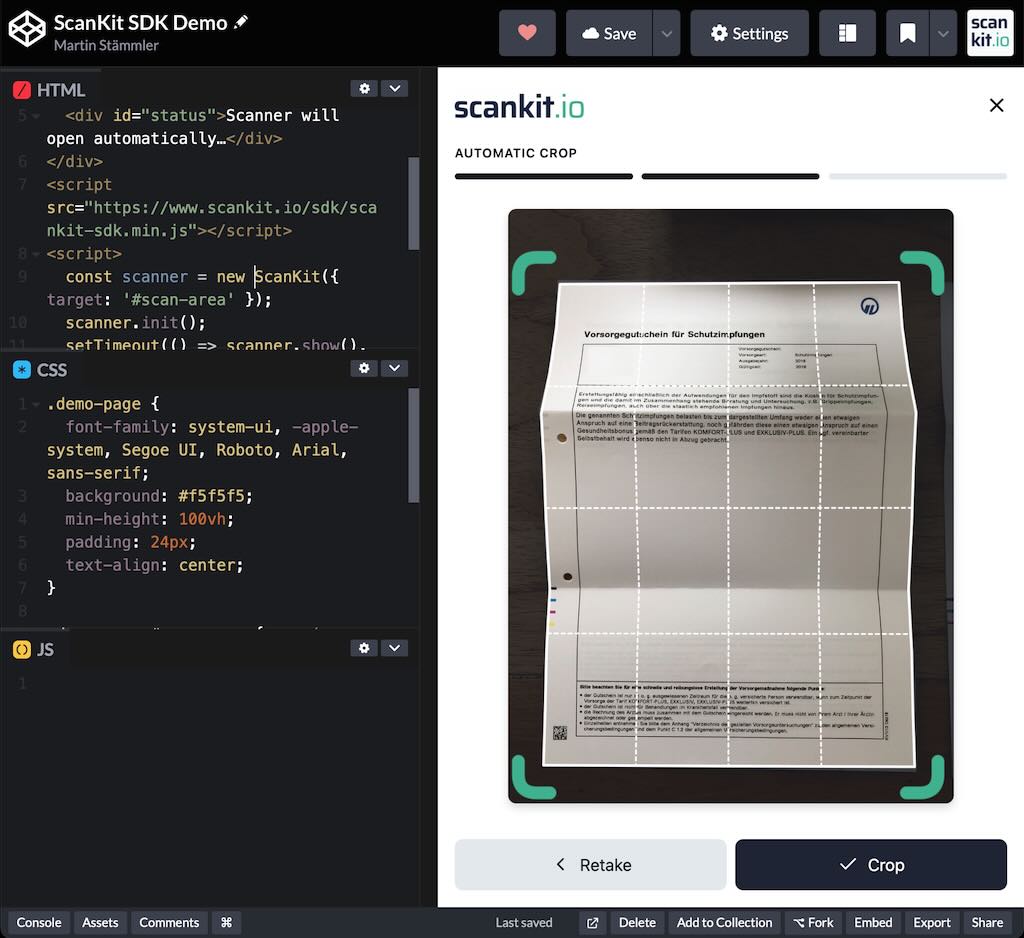Click the heart icon to like this Pen
Viewport: 1024px width, 938px height.
coord(527,32)
